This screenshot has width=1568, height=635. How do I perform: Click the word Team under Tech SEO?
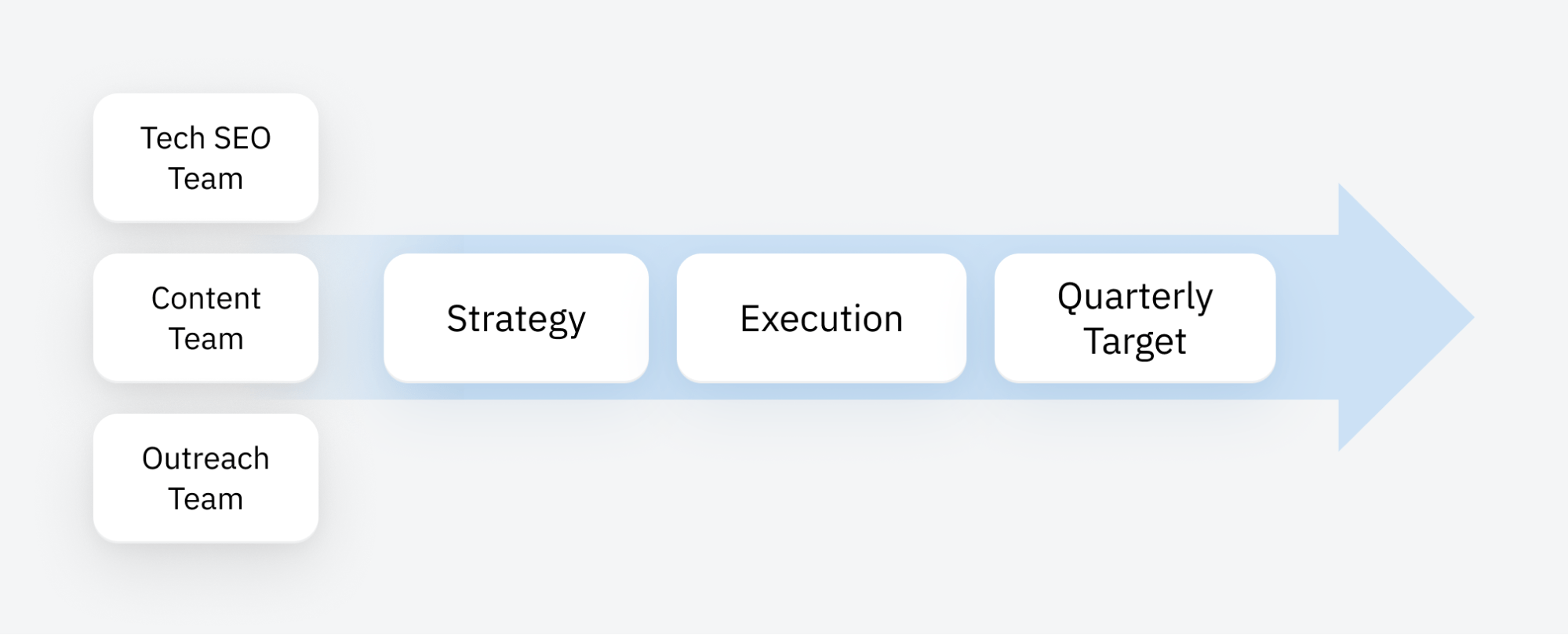click(206, 179)
